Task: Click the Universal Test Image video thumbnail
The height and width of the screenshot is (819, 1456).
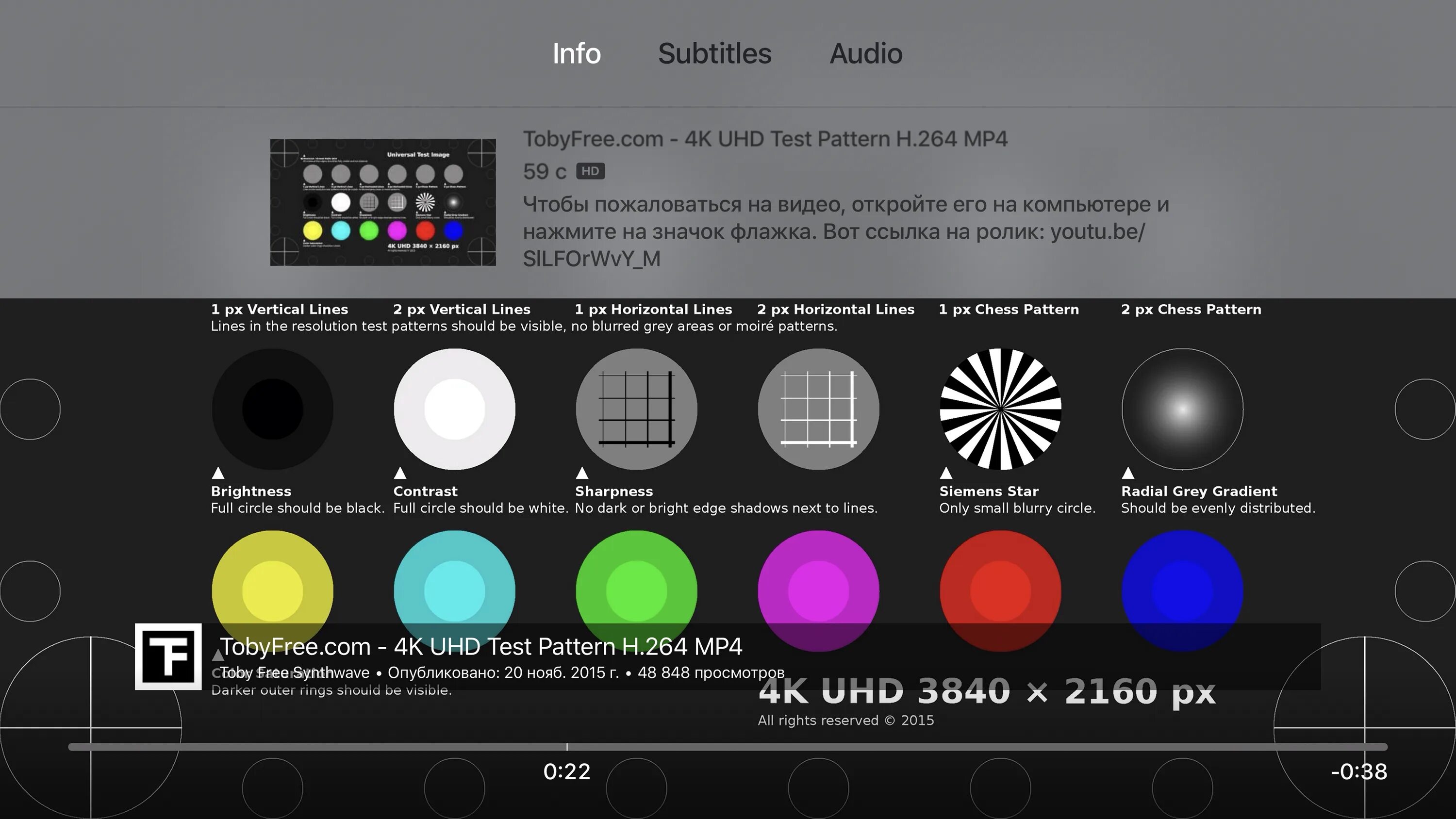Action: [x=382, y=202]
